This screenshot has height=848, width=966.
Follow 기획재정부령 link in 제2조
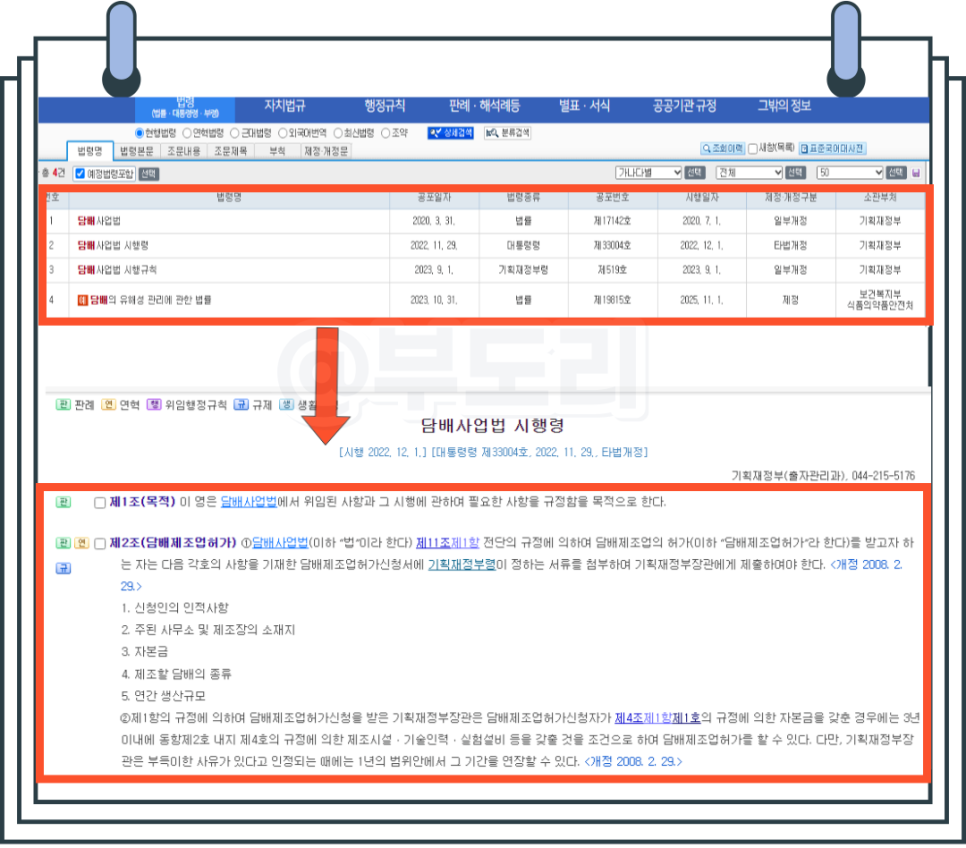point(462,565)
